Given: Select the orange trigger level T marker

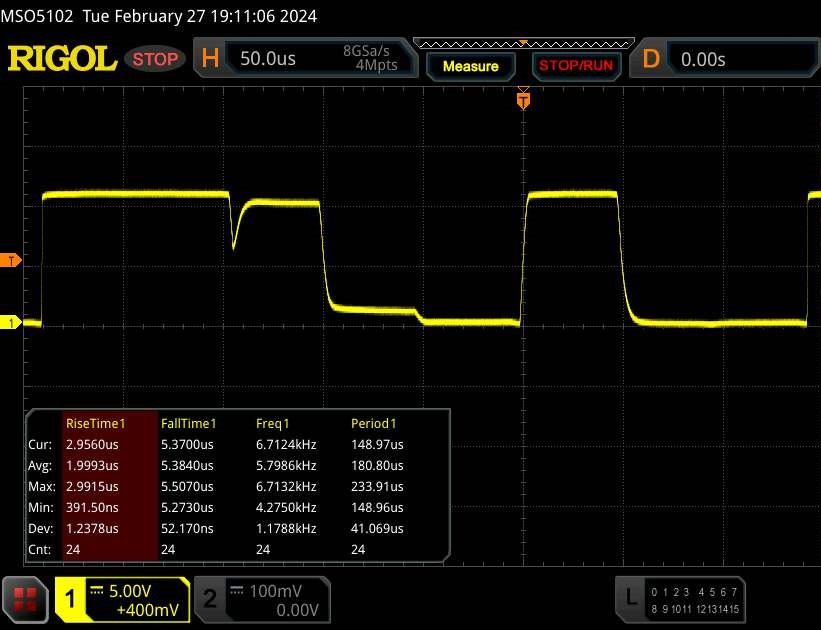Looking at the screenshot, I should point(10,260).
